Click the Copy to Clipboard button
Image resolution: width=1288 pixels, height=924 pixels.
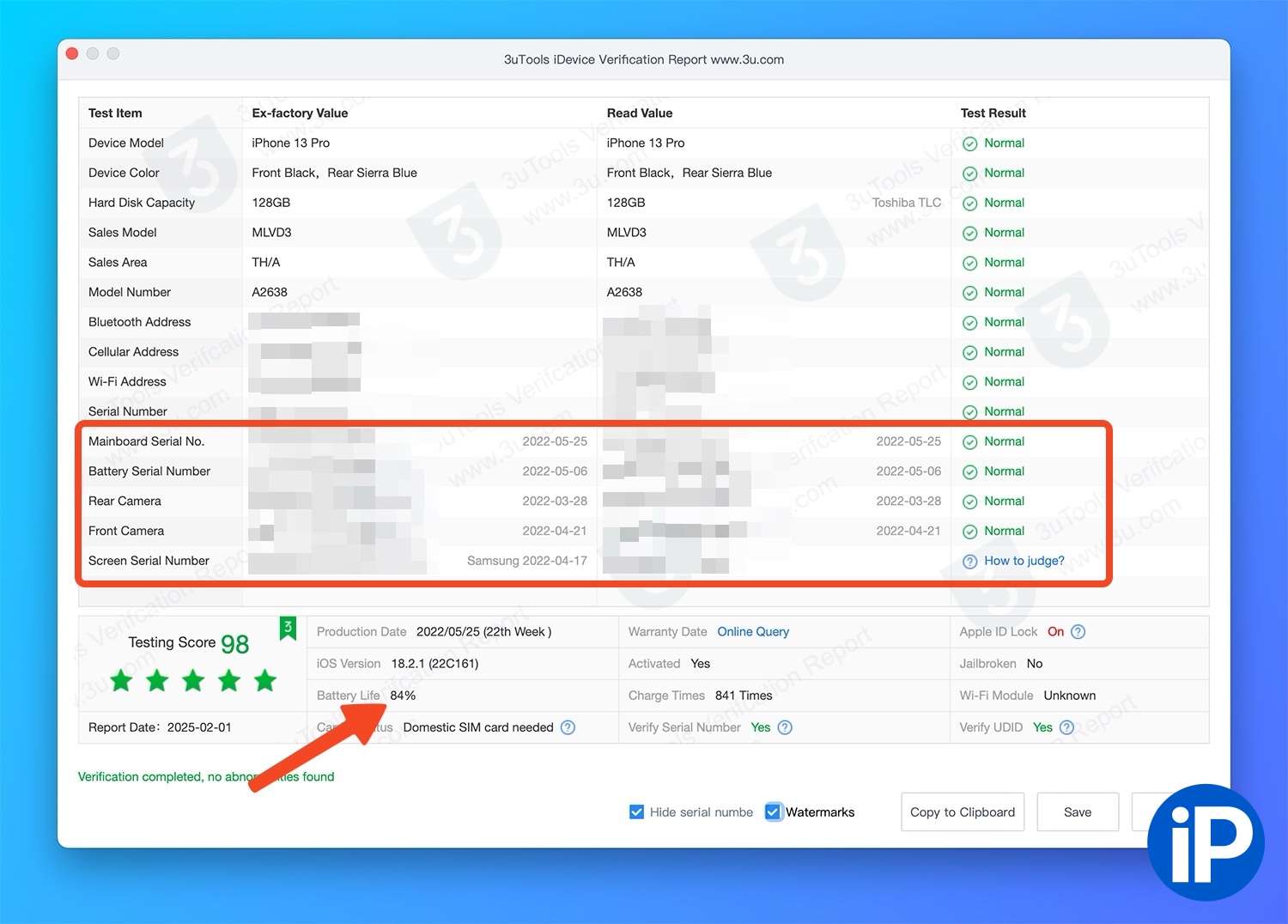[x=963, y=812]
